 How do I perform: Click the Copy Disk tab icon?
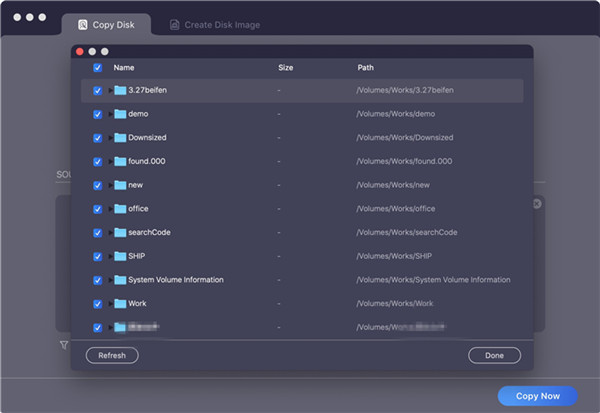(83, 24)
